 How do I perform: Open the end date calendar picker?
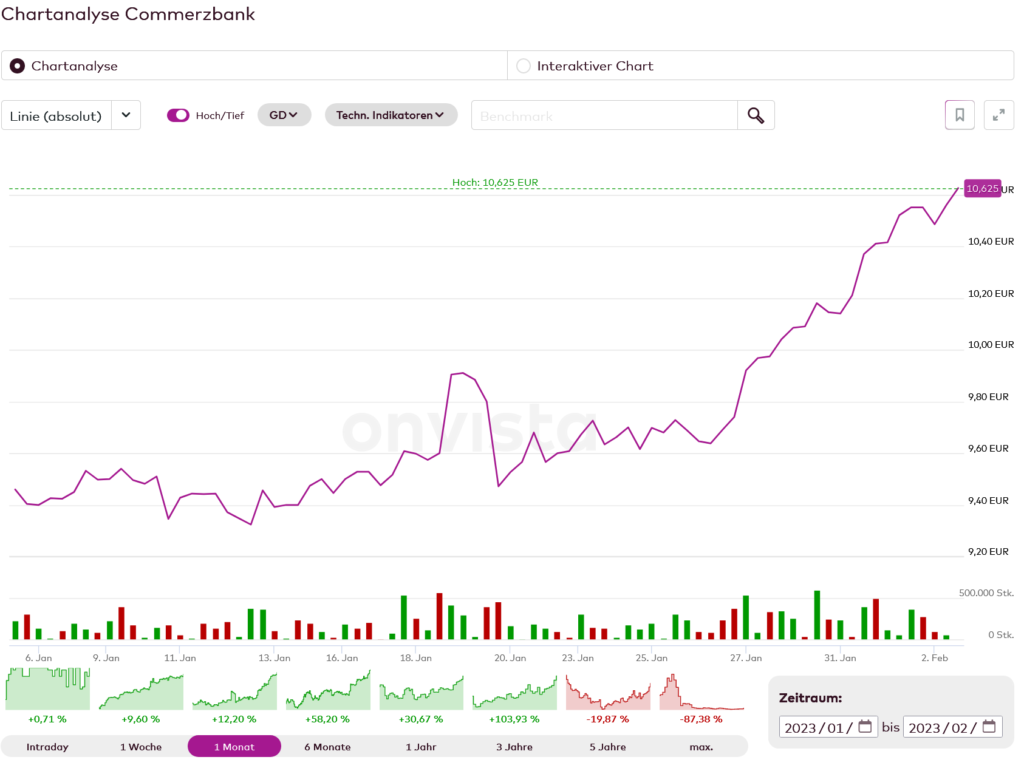click(x=989, y=727)
